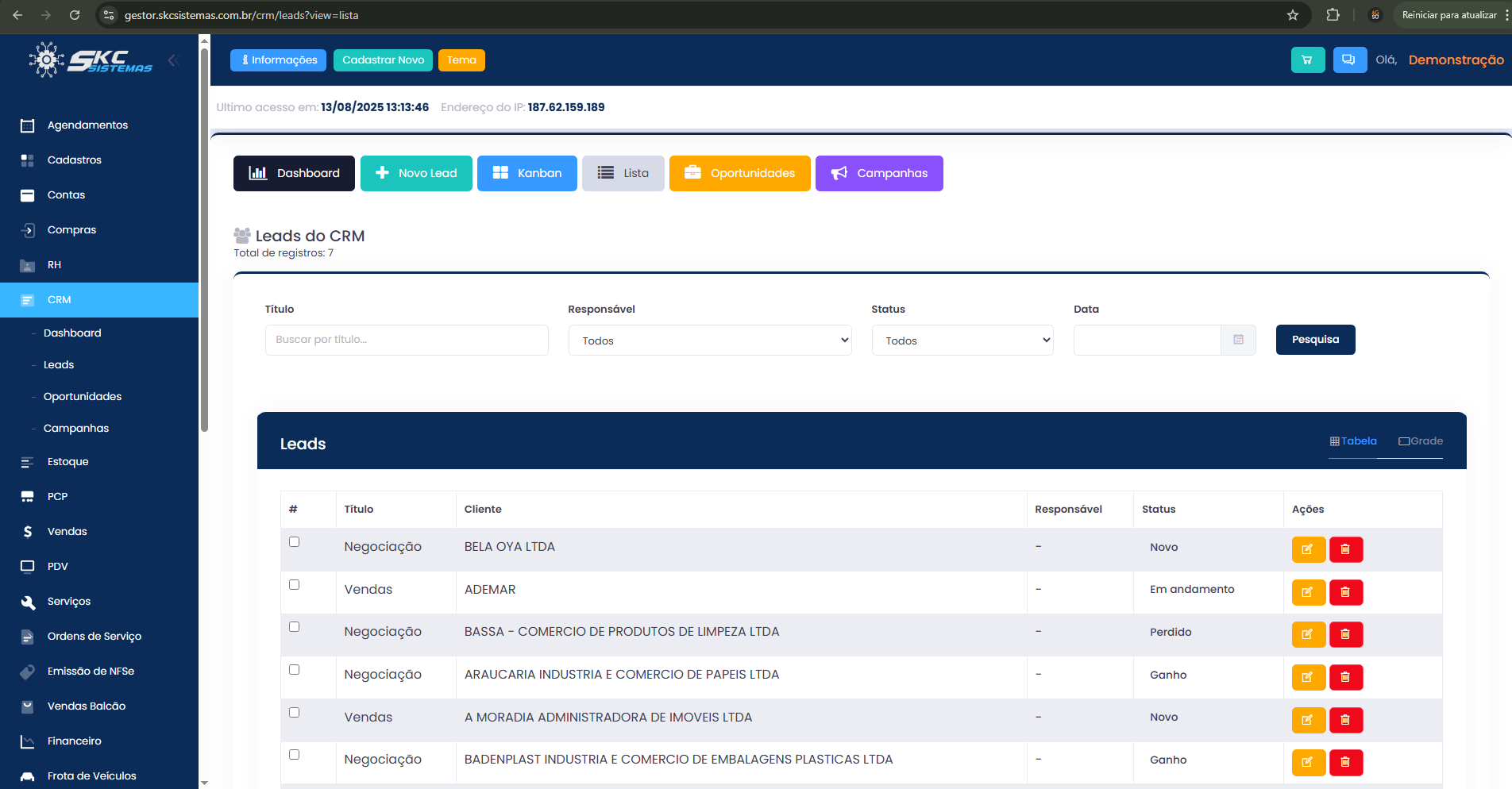Open the Kanban view tab
The image size is (1512, 789).
tap(526, 173)
